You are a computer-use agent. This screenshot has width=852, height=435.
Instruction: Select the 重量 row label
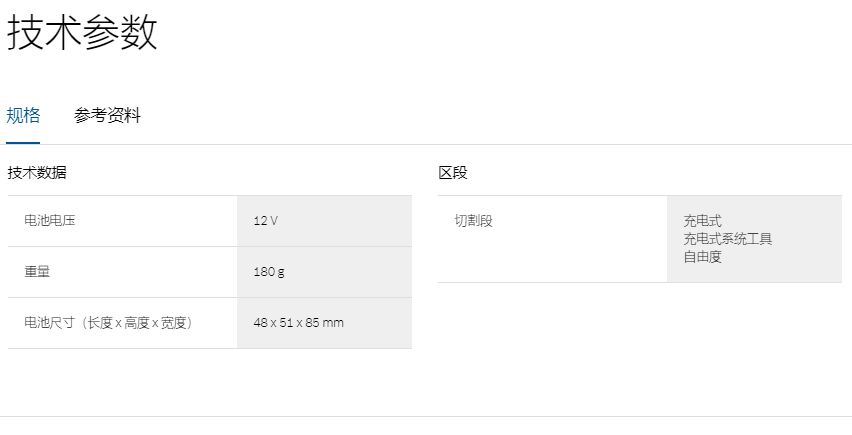tap(37, 271)
